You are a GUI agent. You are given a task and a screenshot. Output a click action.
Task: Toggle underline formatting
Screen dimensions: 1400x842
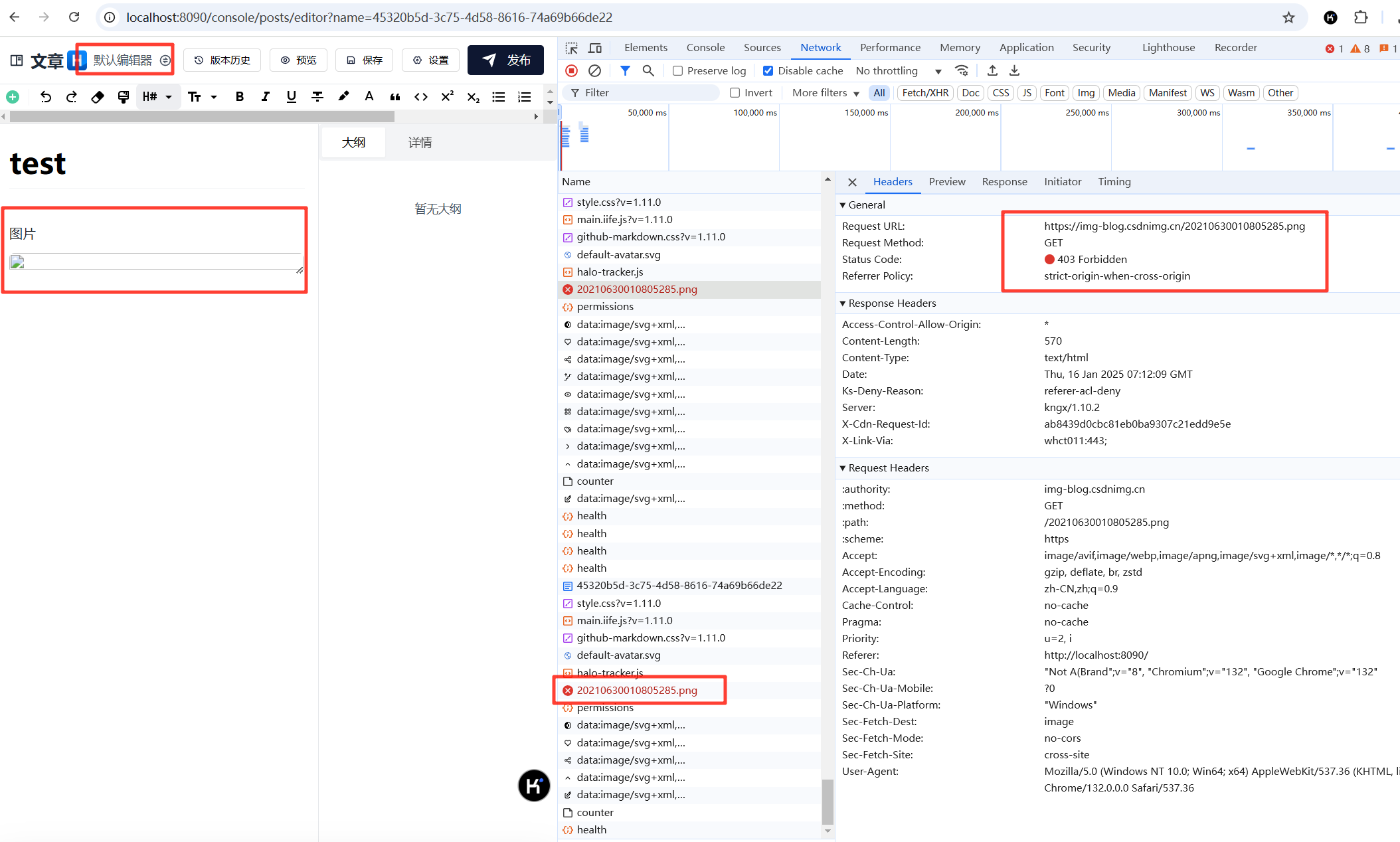[x=292, y=97]
